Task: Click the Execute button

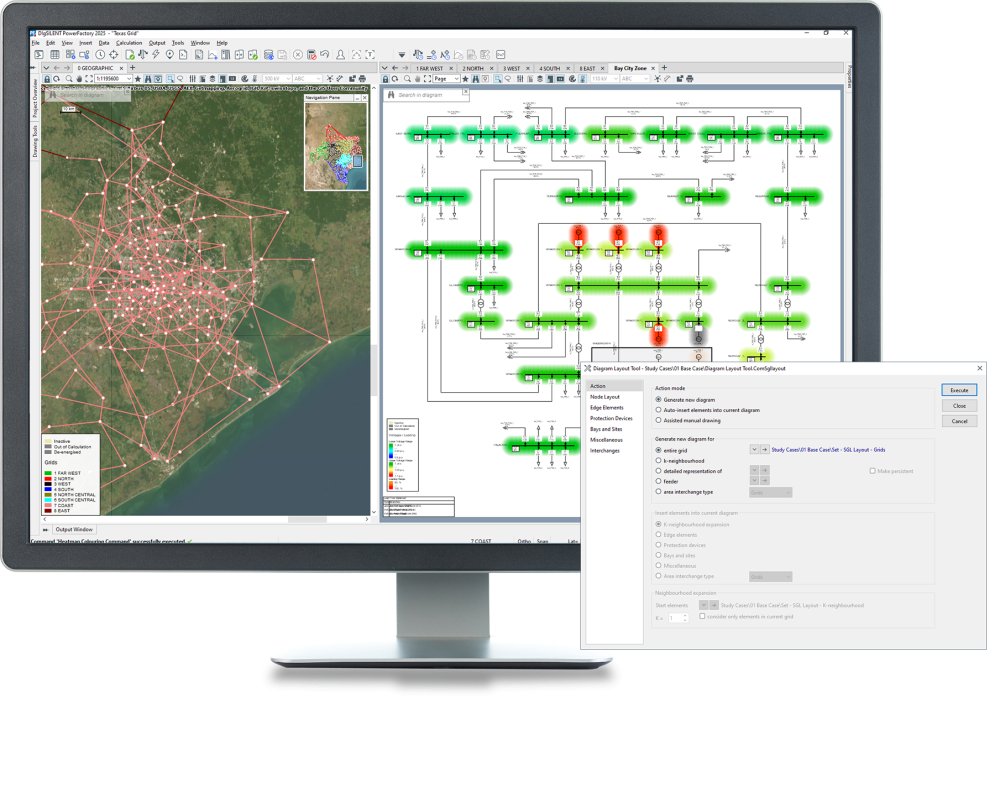Action: (959, 390)
